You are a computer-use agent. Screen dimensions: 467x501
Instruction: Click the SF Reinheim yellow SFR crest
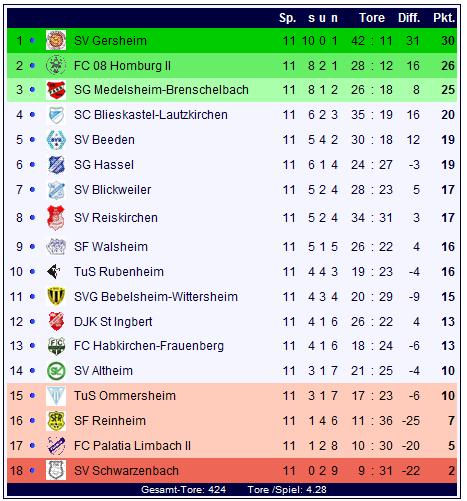pos(56,421)
